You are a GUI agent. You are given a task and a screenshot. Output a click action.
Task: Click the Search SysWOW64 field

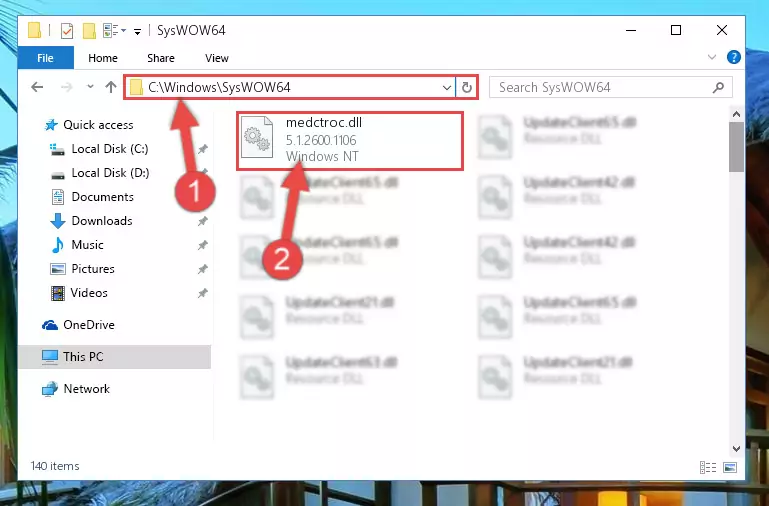611,87
